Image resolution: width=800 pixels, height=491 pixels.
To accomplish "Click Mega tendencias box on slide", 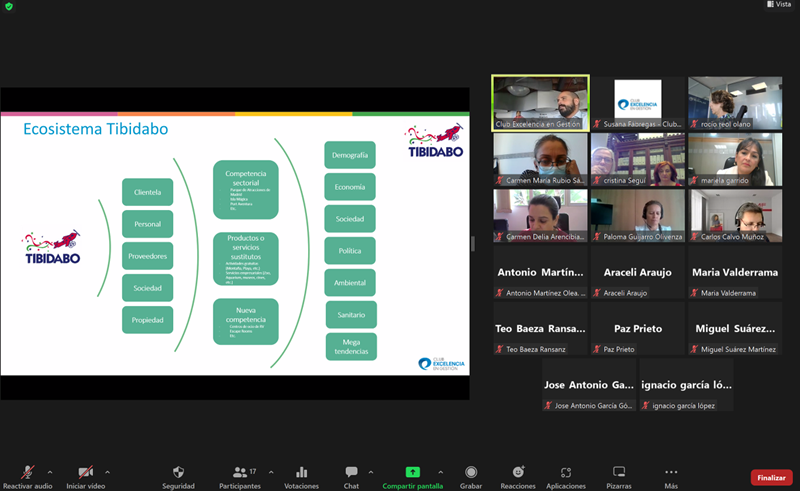I will [351, 347].
